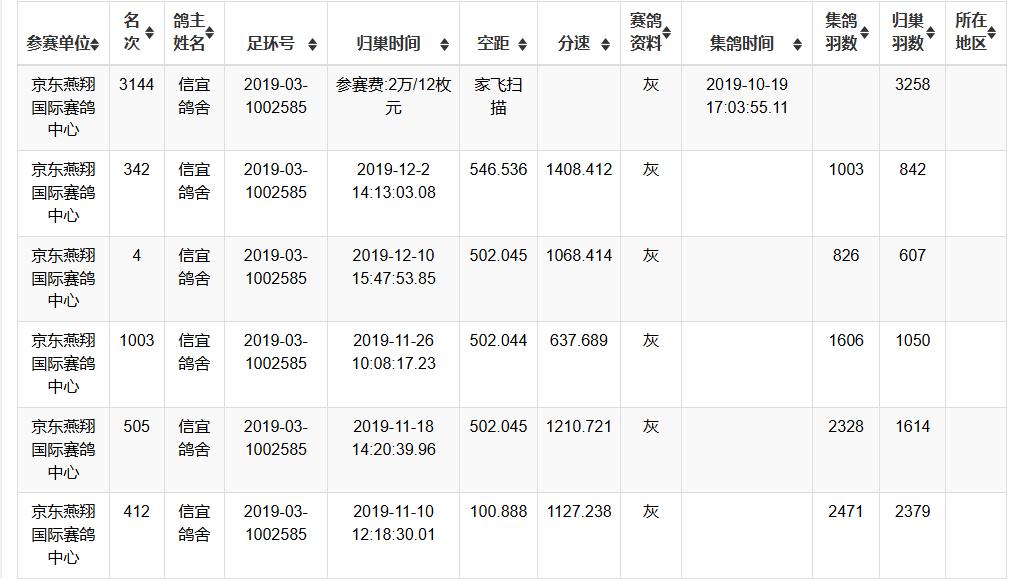This screenshot has height=579, width=1020.
Task: Click sort arrows beside 足环号 header
Action: [x=312, y=44]
